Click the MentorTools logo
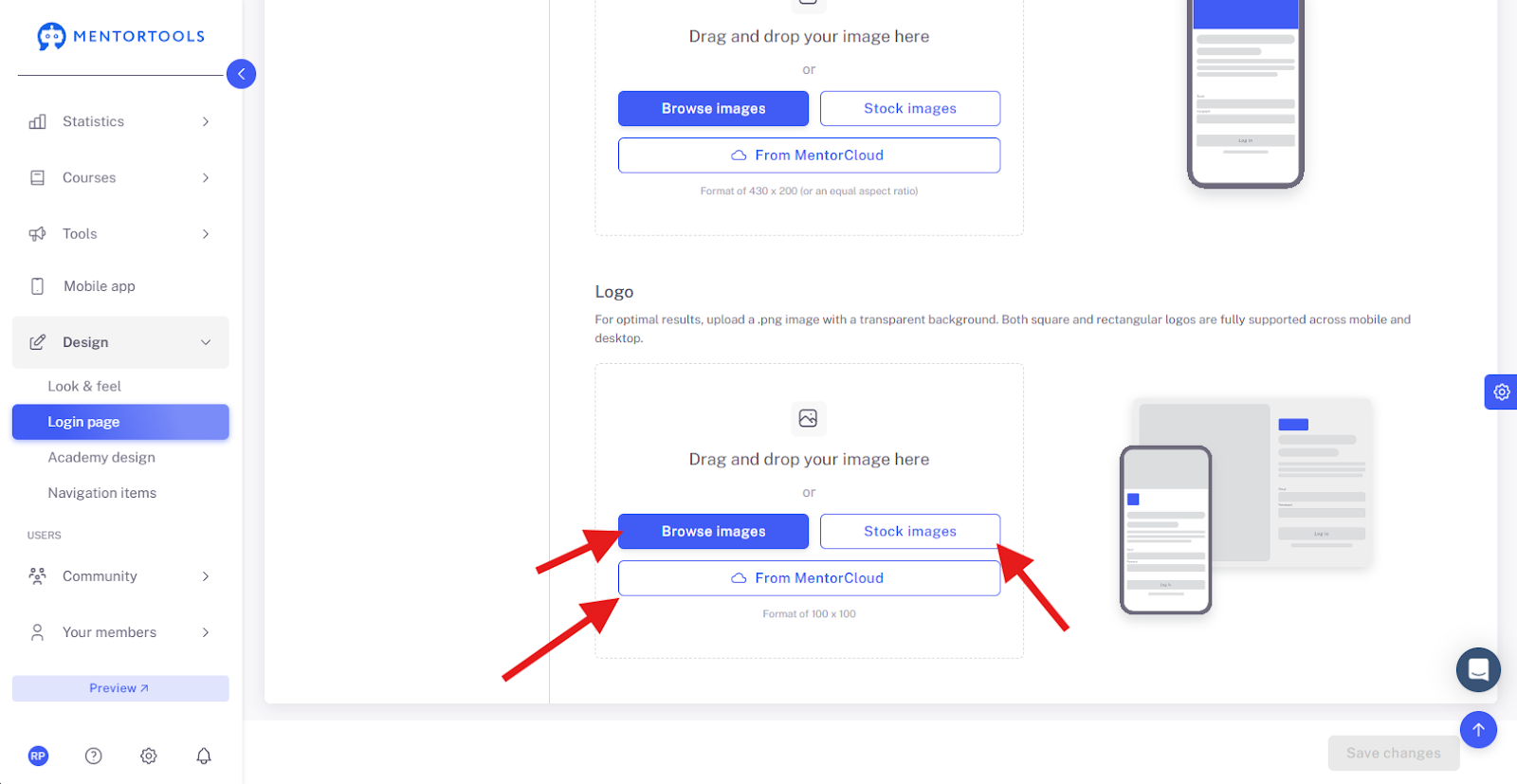Viewport: 1517px width, 784px height. coord(120,36)
